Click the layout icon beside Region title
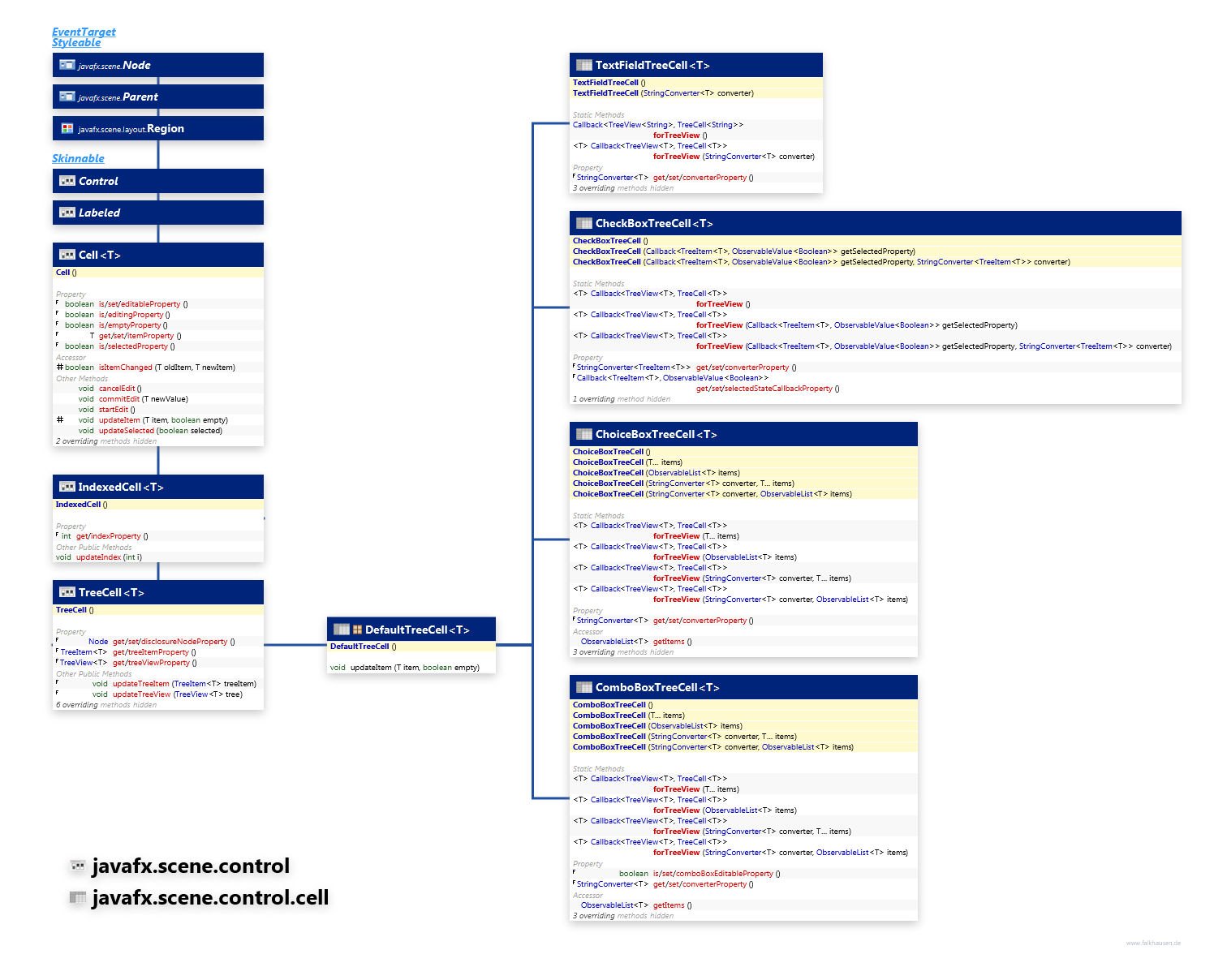Screen dimensions: 1227x980 pos(67,128)
